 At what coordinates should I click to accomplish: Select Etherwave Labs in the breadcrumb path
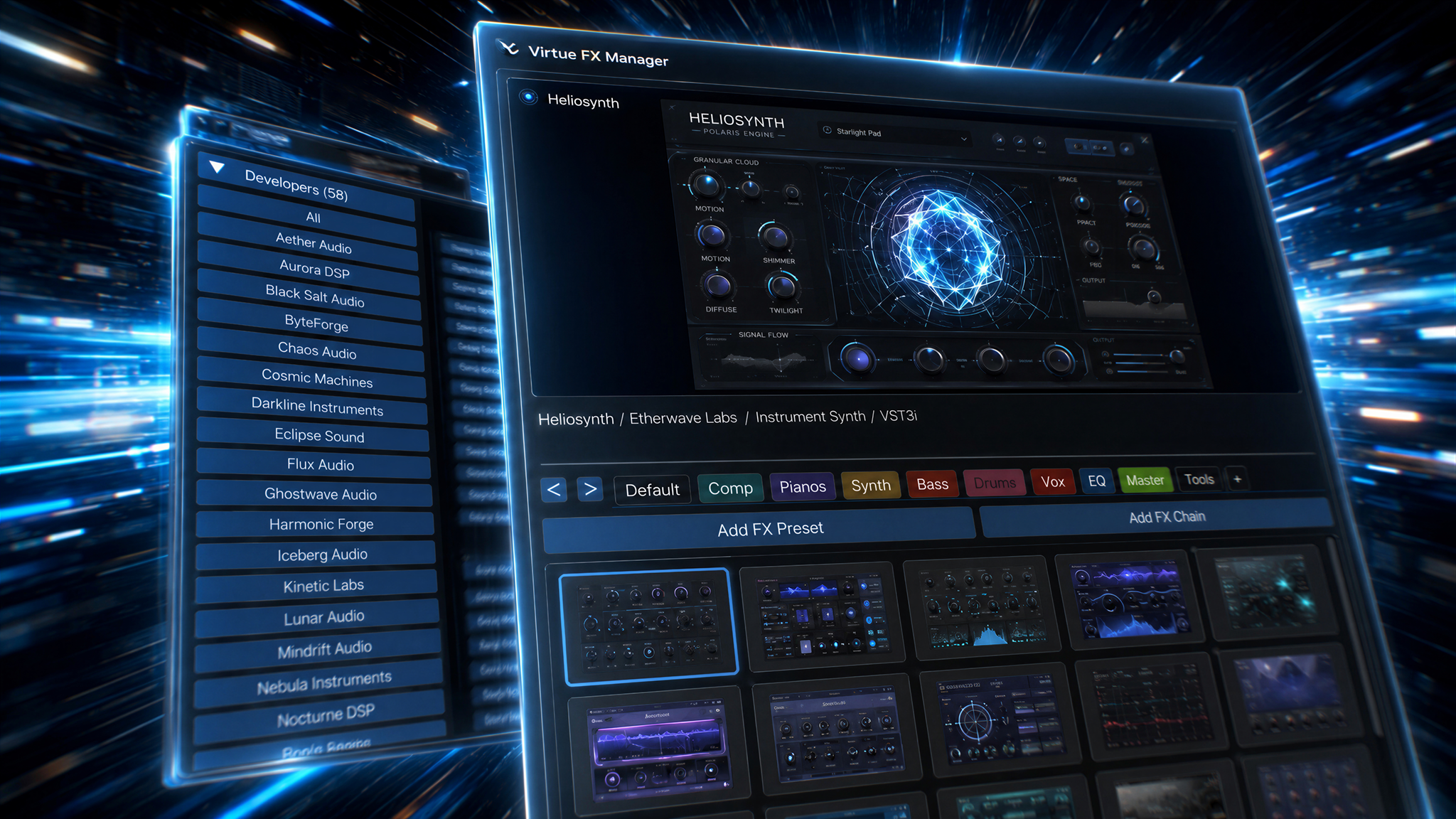(x=683, y=418)
